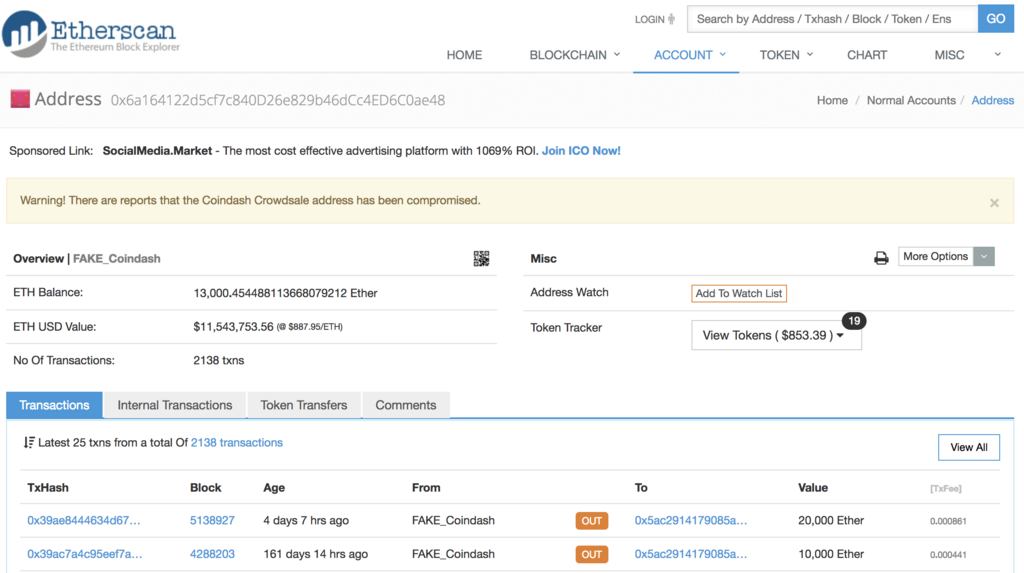
Task: Click the ETH Balance value 13,000.454488113668079212 Ether
Action: click(285, 293)
